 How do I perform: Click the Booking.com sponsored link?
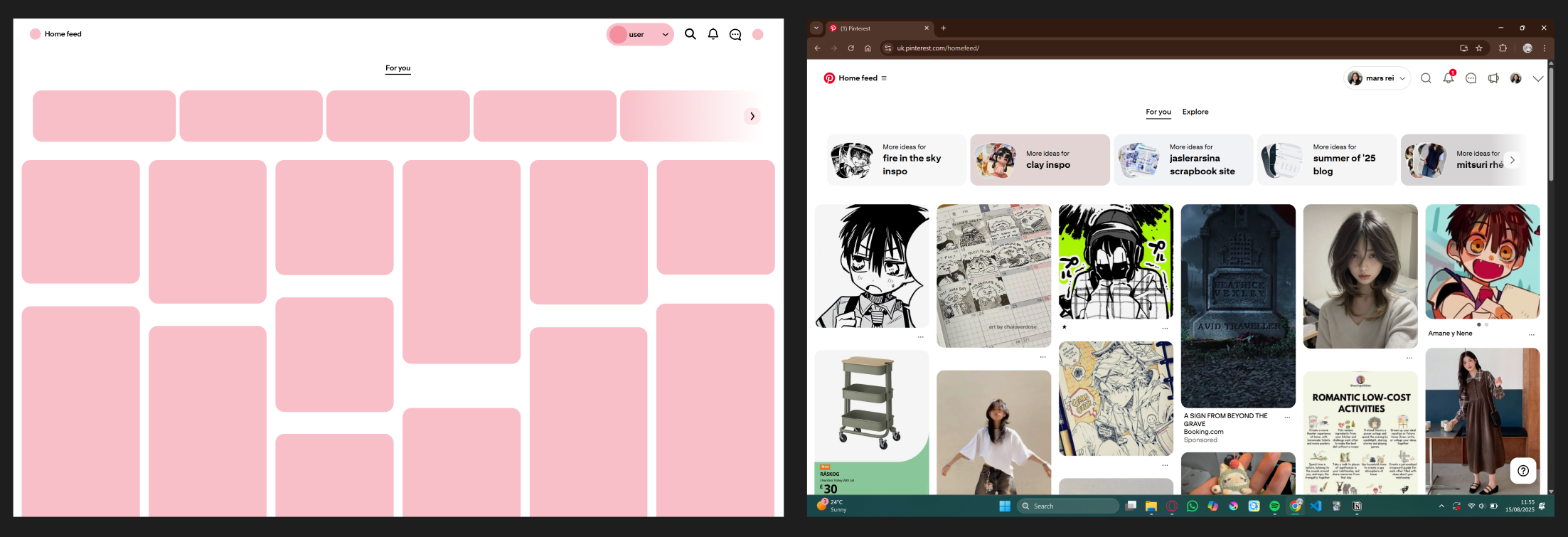pyautogui.click(x=1203, y=432)
